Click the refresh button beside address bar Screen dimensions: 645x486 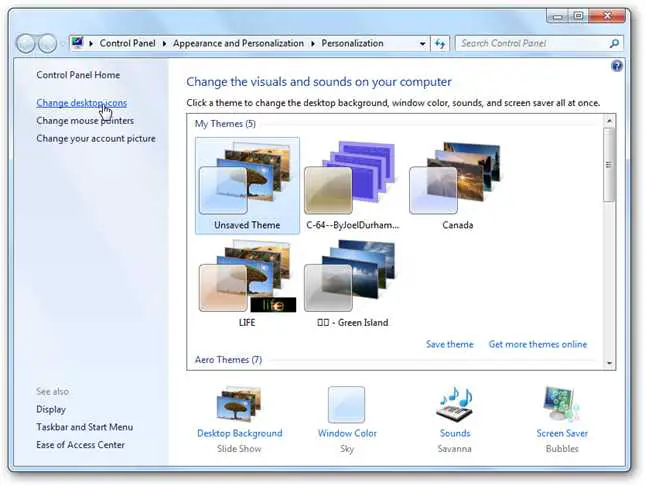tap(441, 43)
